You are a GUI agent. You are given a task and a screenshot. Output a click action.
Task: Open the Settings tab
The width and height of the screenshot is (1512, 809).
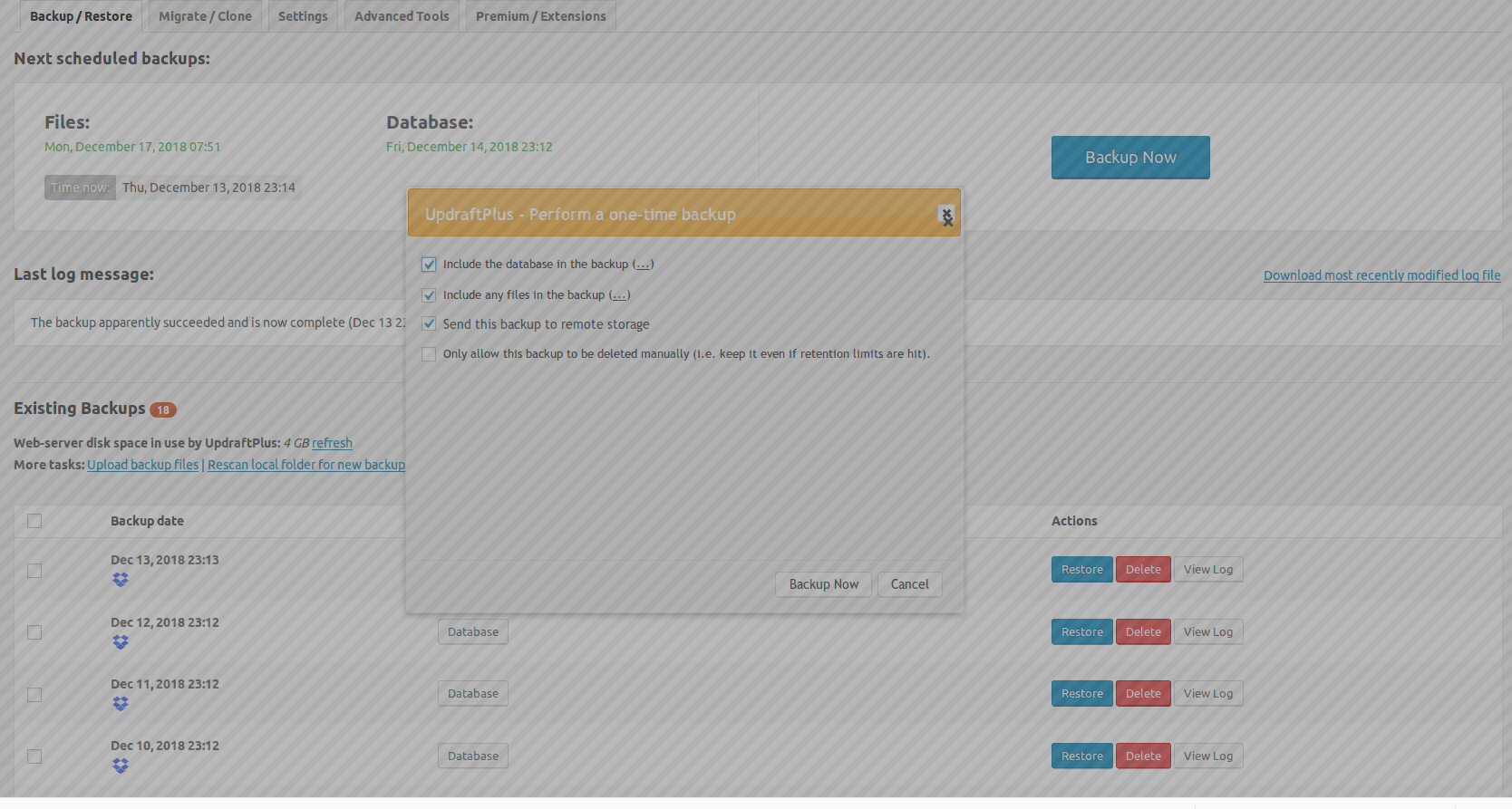pos(303,16)
